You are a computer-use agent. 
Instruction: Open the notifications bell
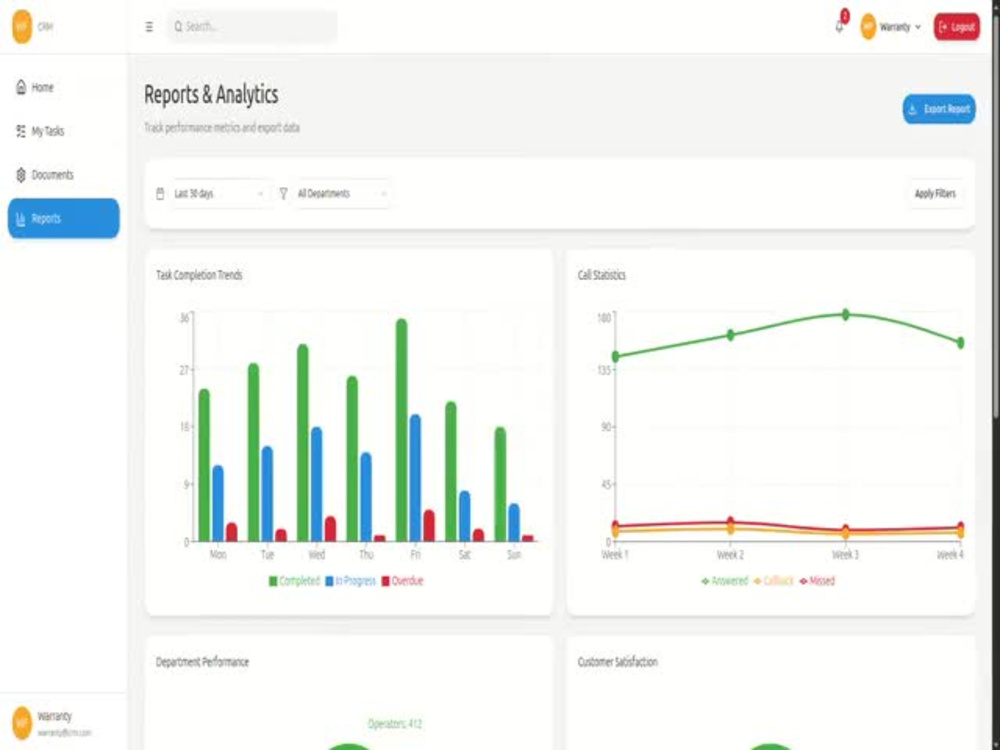839,27
